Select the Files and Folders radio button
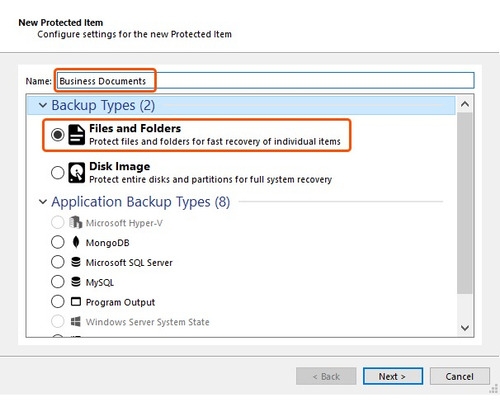The image size is (500, 413). point(58,135)
